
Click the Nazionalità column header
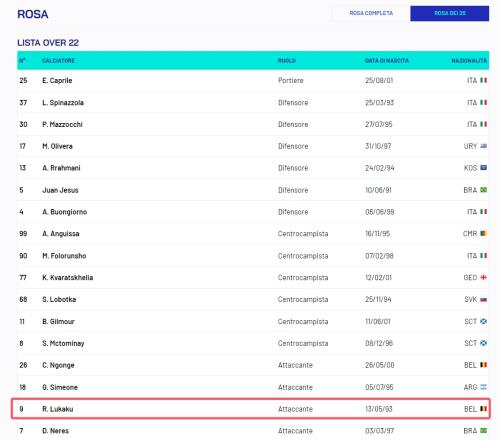click(x=469, y=60)
